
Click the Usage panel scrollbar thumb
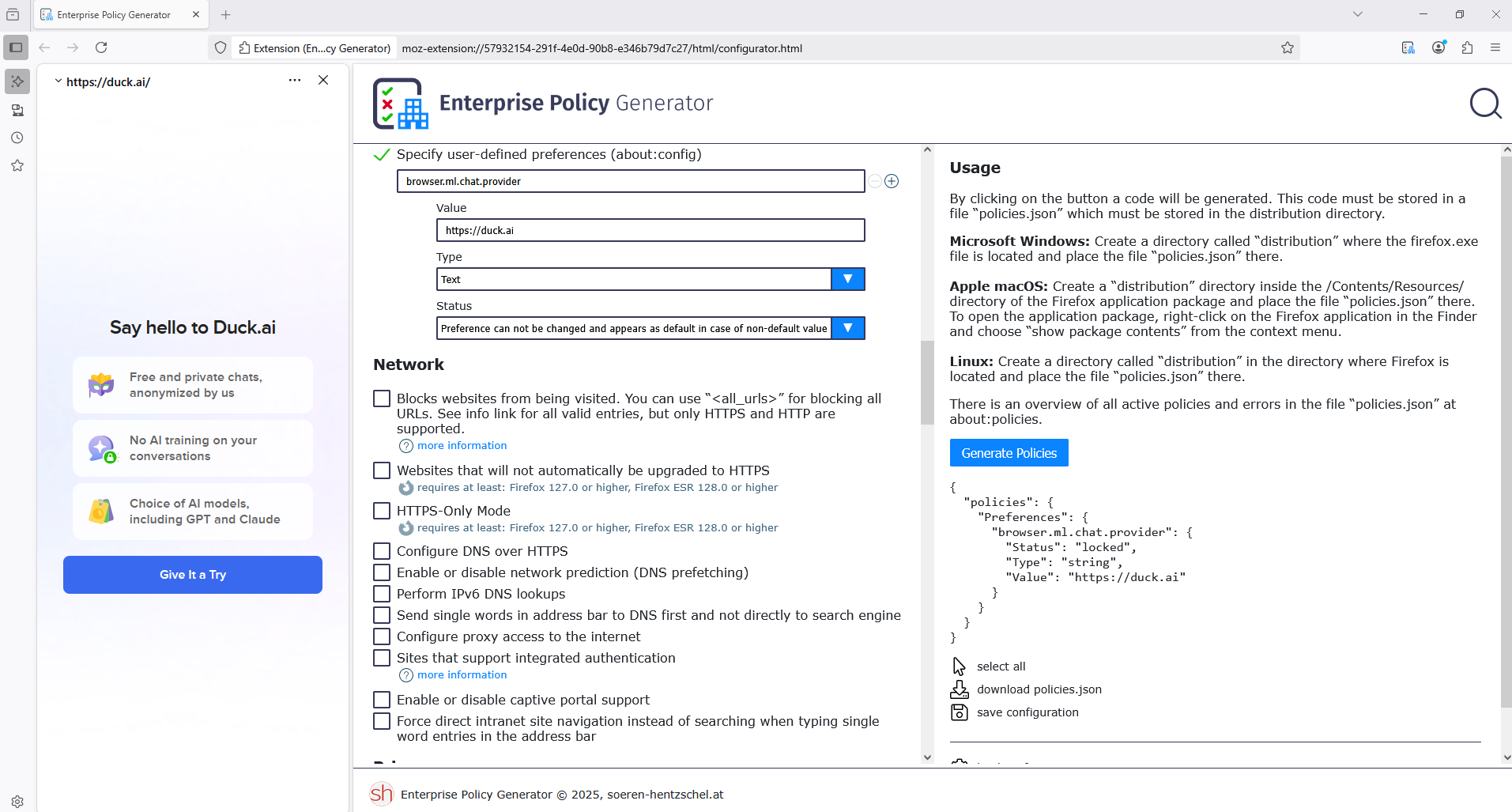coord(1506,431)
